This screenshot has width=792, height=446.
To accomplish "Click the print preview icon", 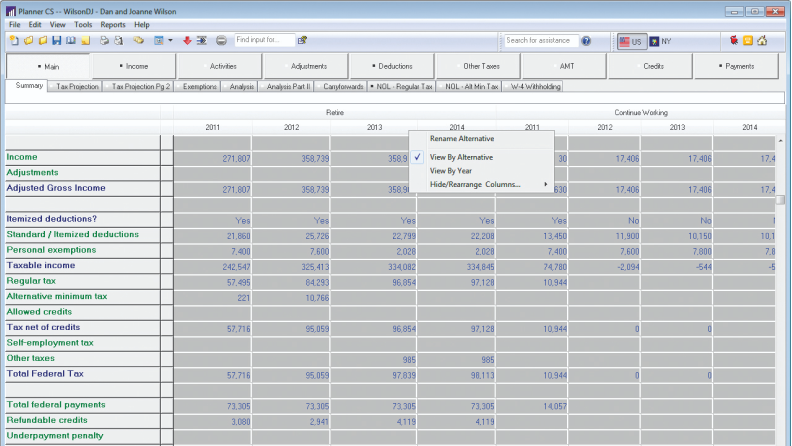I will pos(119,40).
